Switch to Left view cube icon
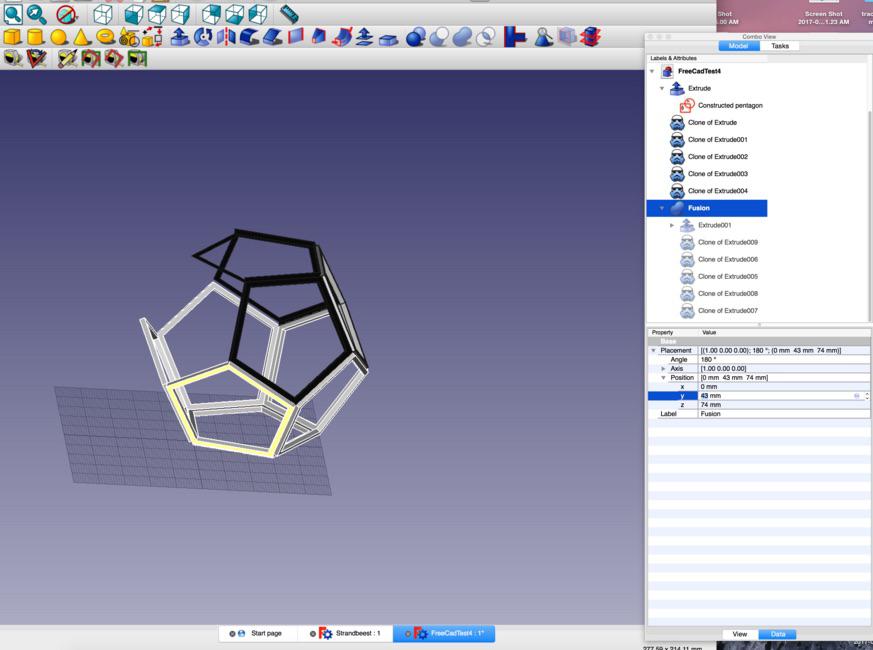The height and width of the screenshot is (650, 873). 258,14
